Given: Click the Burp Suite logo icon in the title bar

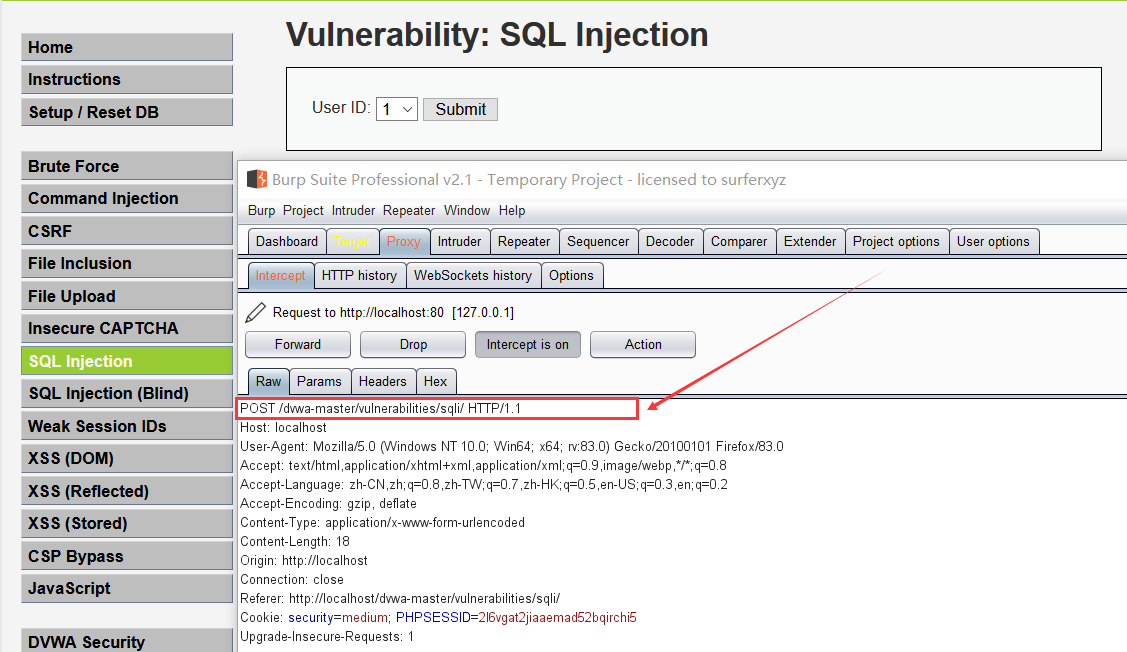Looking at the screenshot, I should 256,179.
